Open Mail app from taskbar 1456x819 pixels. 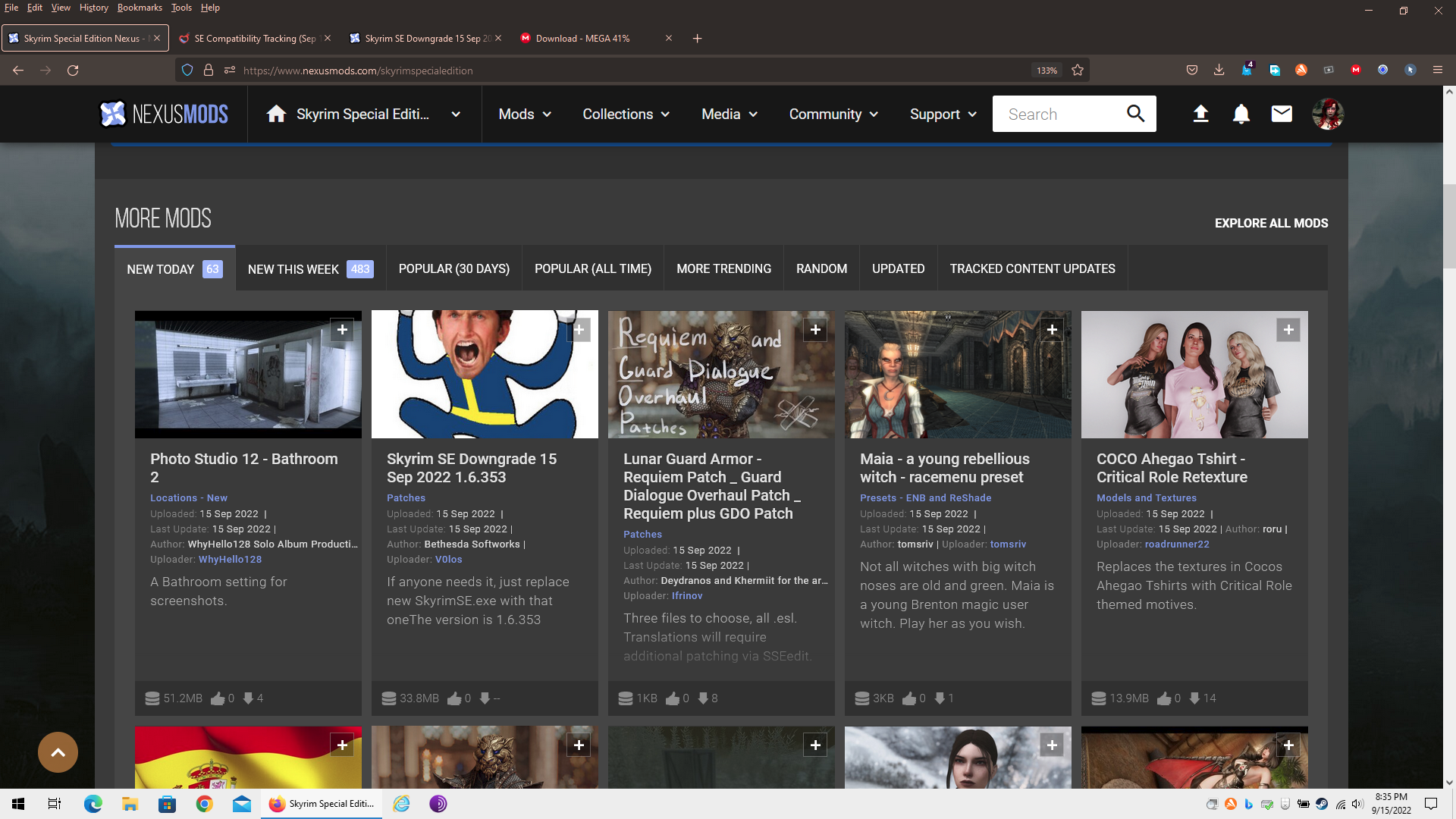point(242,804)
